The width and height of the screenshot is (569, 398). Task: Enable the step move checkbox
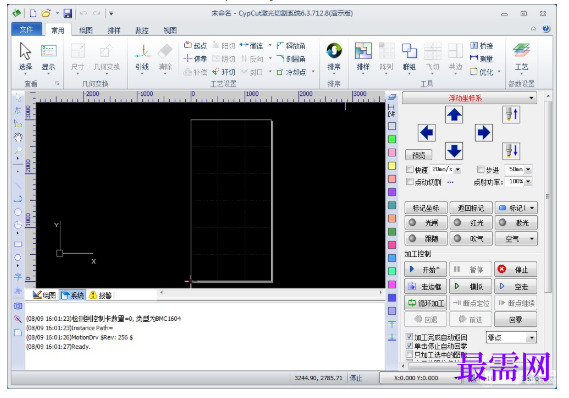(480, 169)
